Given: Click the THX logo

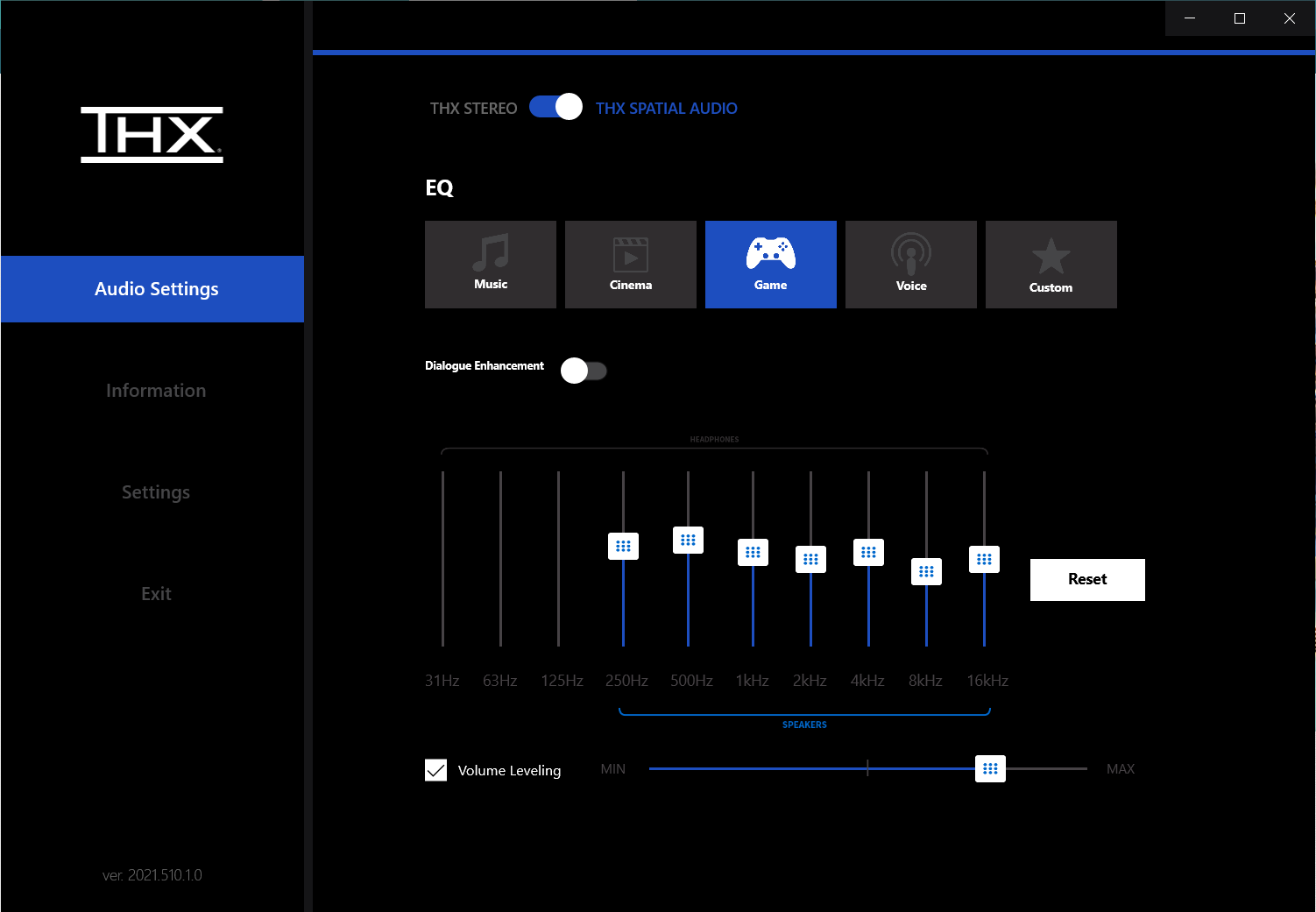Looking at the screenshot, I should click(152, 135).
